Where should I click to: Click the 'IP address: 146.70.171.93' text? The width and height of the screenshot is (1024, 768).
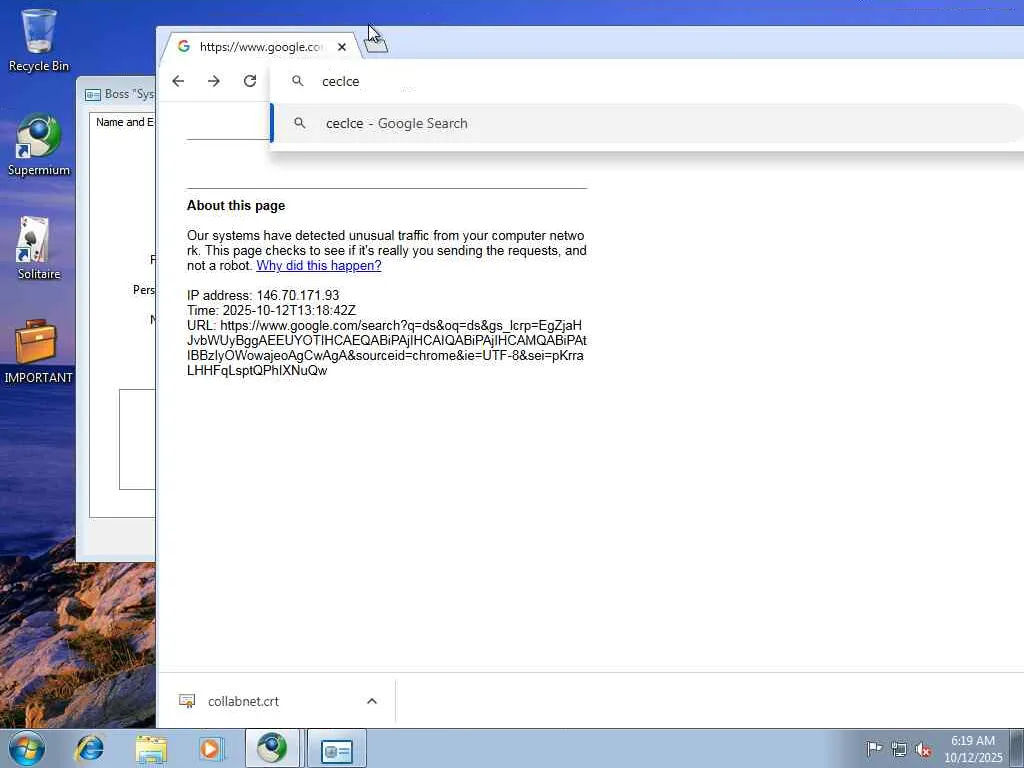click(263, 296)
